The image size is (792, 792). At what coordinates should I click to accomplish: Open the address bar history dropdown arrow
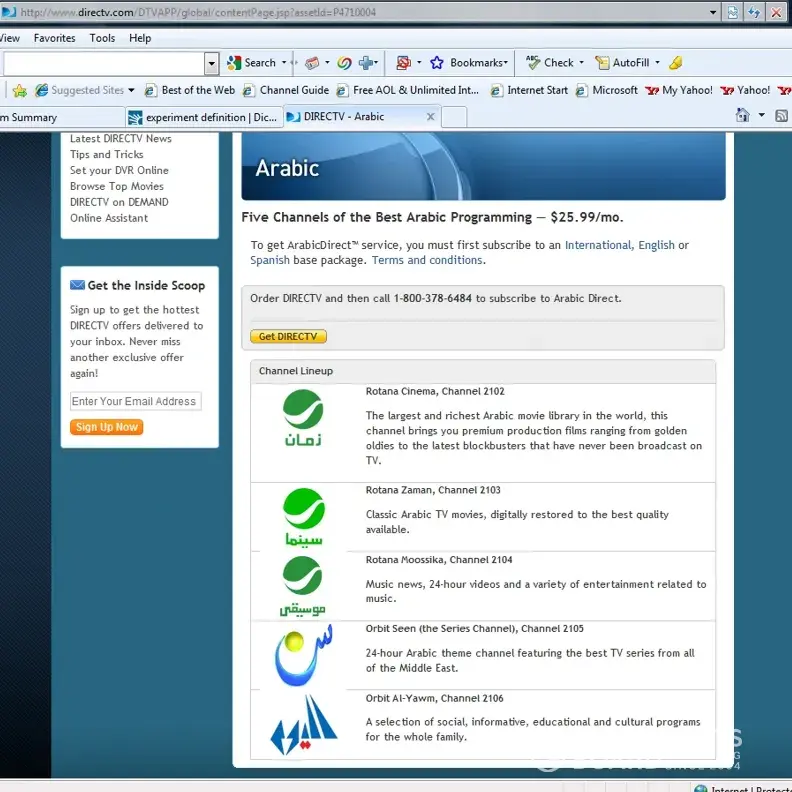713,12
